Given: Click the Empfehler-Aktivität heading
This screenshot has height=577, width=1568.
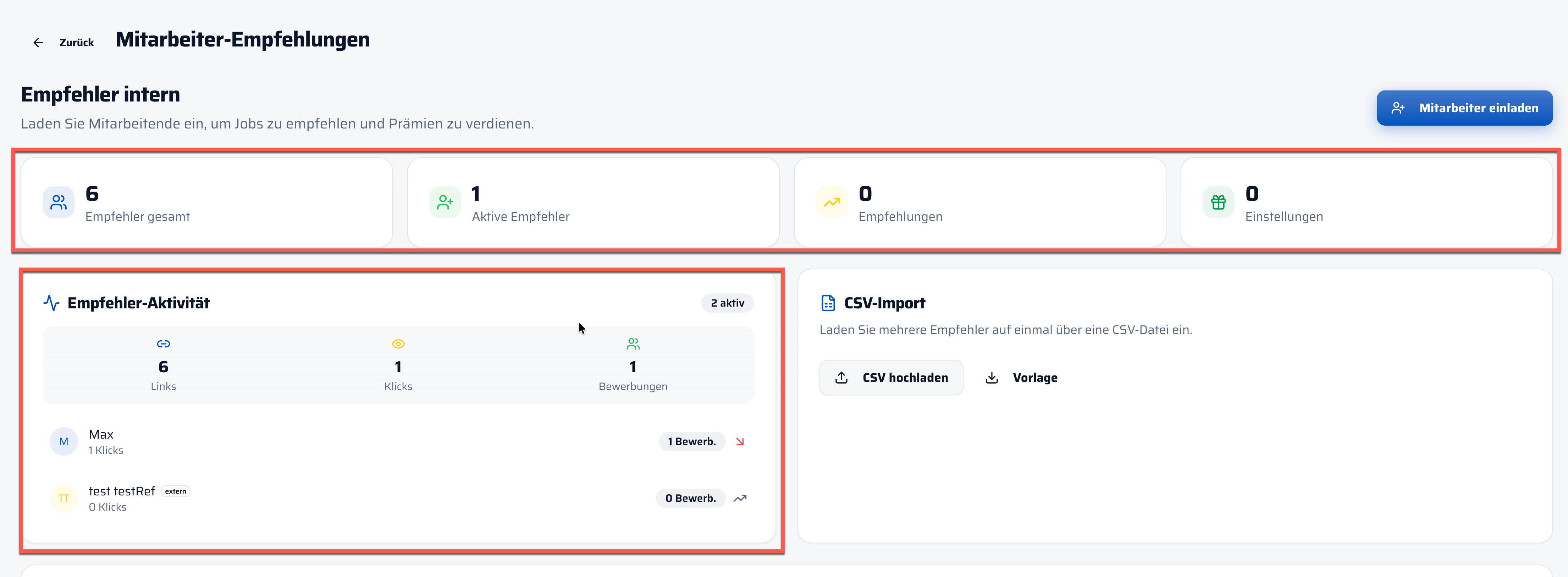Looking at the screenshot, I should [138, 303].
